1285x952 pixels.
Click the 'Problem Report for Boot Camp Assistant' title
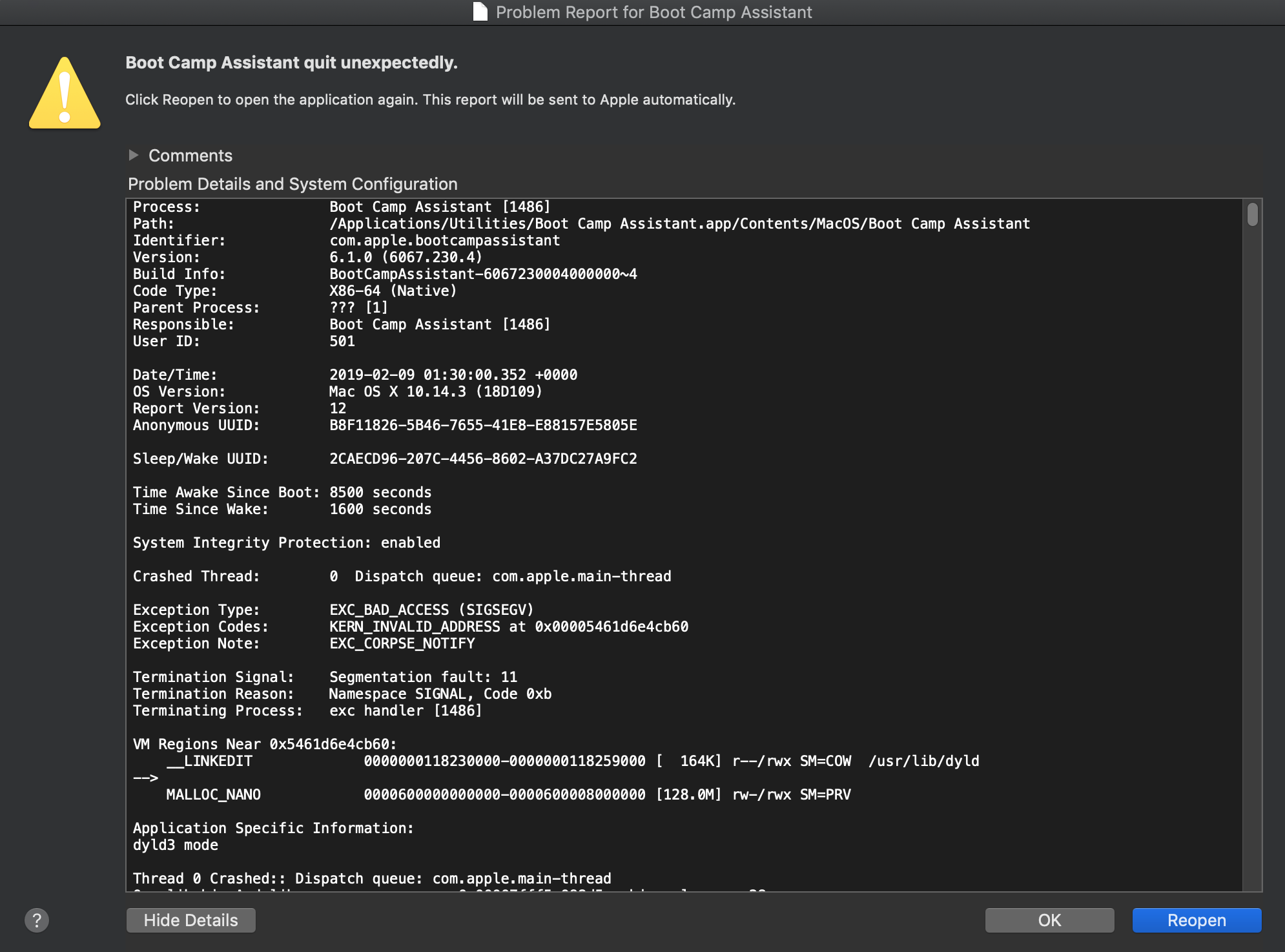(653, 12)
